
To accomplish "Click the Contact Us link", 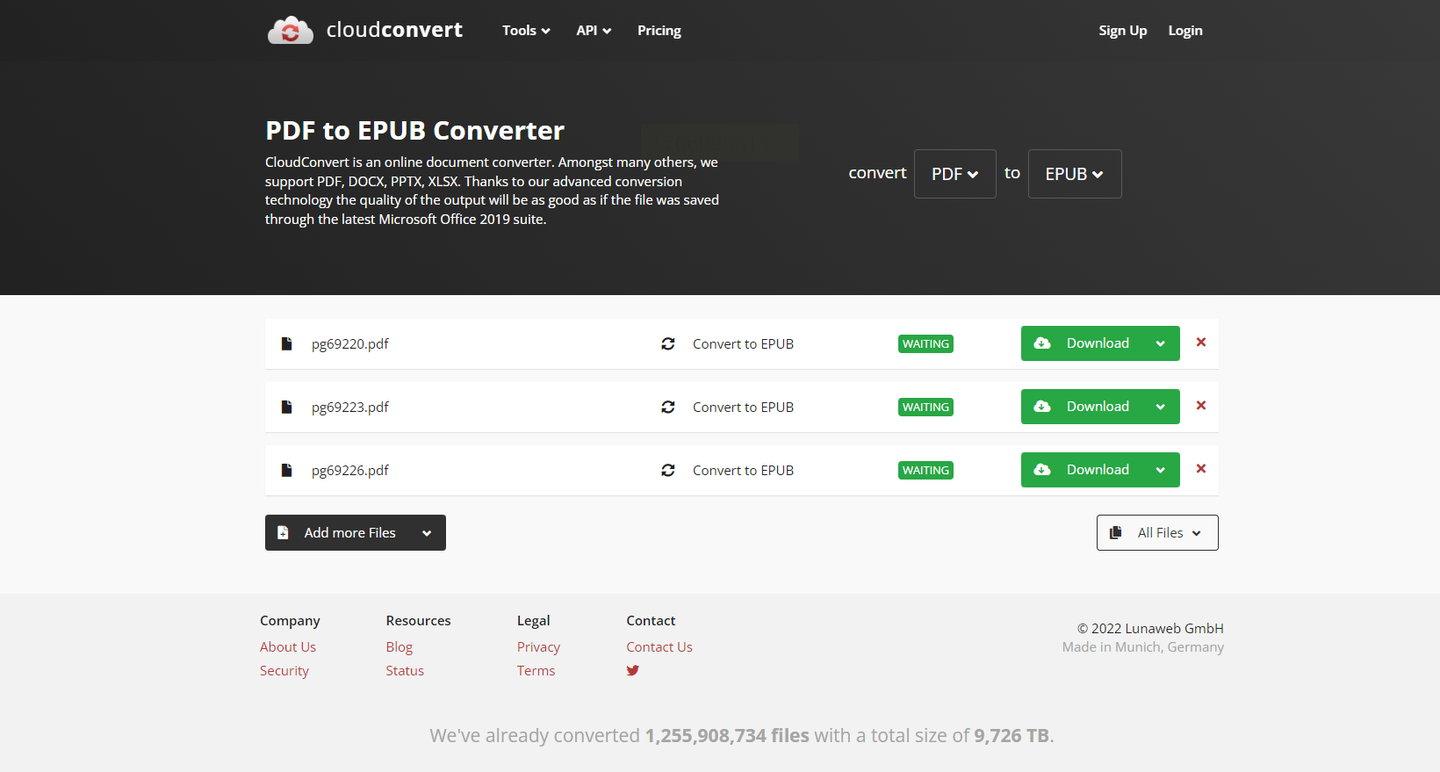I will pos(659,647).
